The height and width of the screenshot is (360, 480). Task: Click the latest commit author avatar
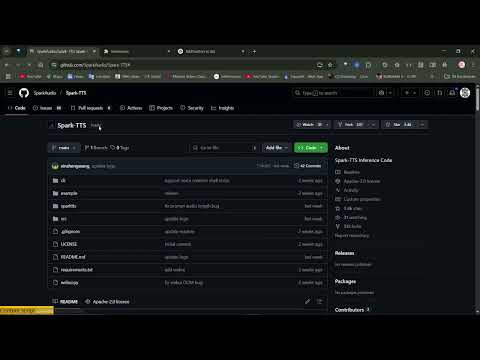click(x=55, y=166)
